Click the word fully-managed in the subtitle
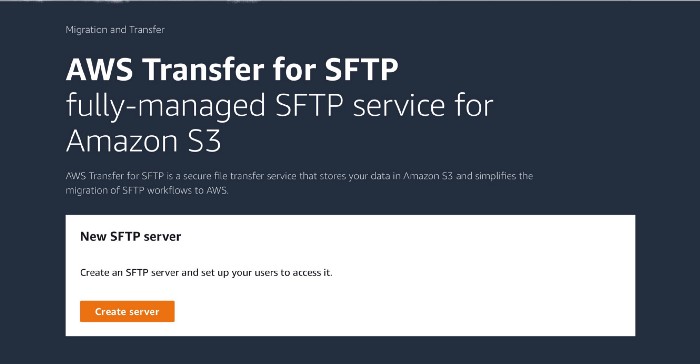Viewport: 700px width, 364px height. pyautogui.click(x=166, y=108)
